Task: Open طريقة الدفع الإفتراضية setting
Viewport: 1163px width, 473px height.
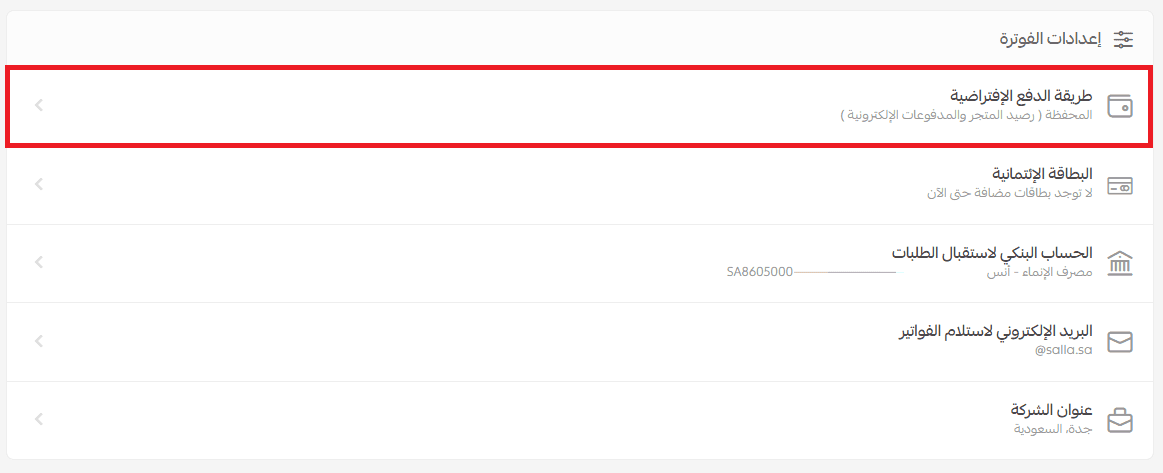Action: [x=1021, y=96]
